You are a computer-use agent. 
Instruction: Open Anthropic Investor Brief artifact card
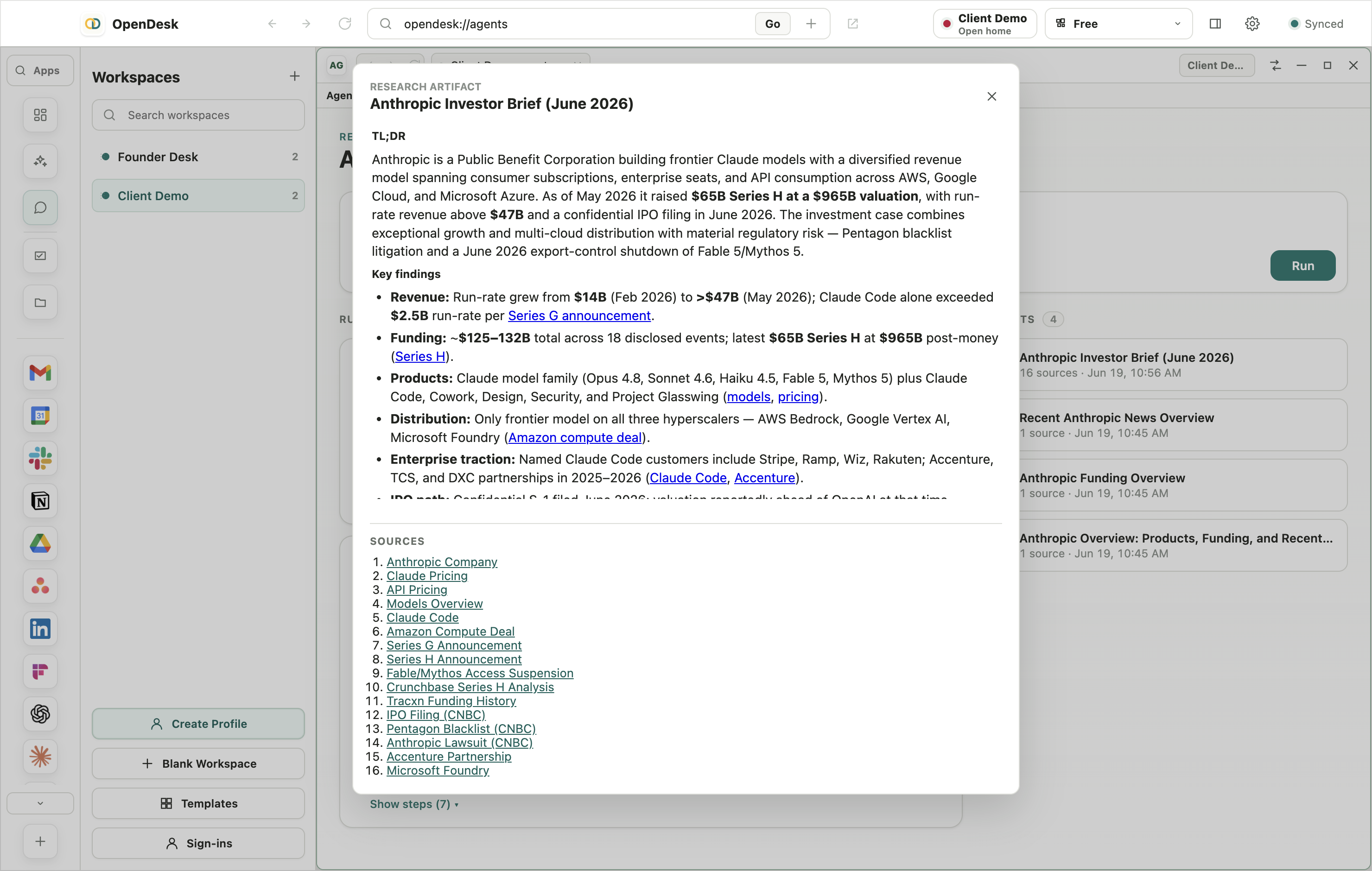pyautogui.click(x=1183, y=365)
